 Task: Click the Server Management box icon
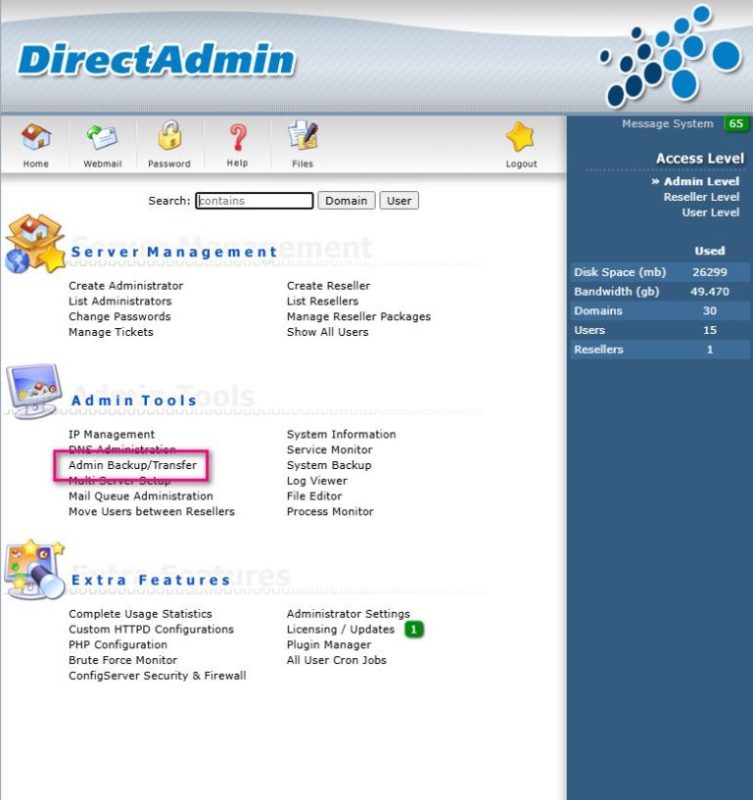(35, 243)
